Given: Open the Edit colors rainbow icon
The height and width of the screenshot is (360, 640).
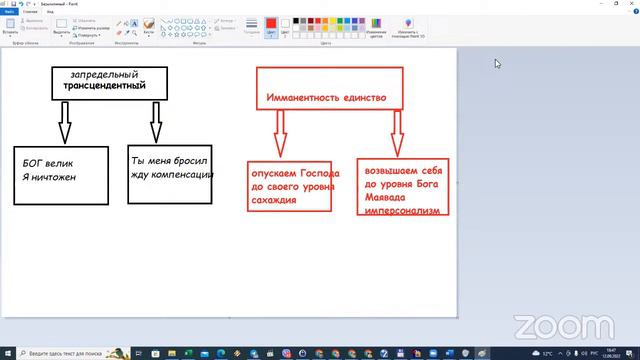Looking at the screenshot, I should [x=376, y=24].
